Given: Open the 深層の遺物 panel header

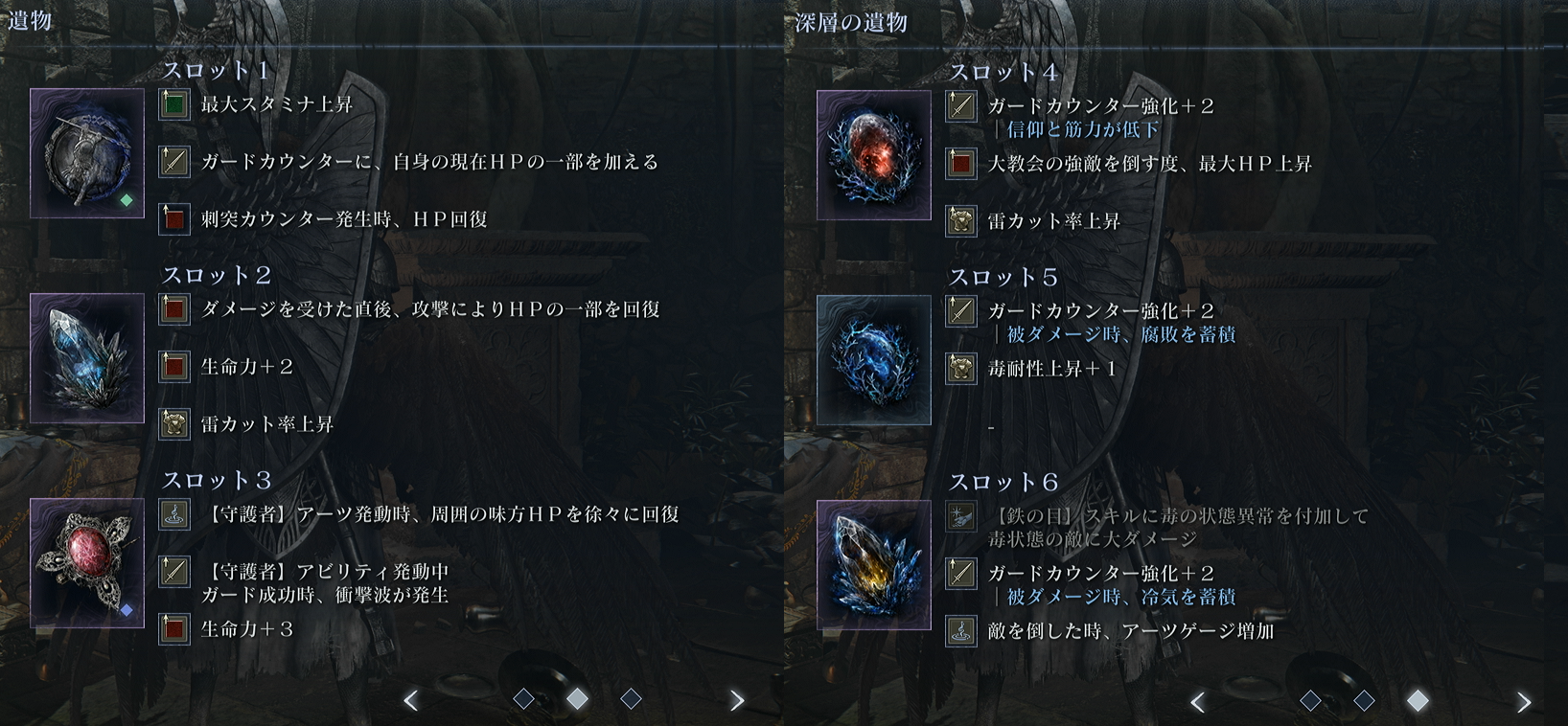Looking at the screenshot, I should [x=851, y=22].
